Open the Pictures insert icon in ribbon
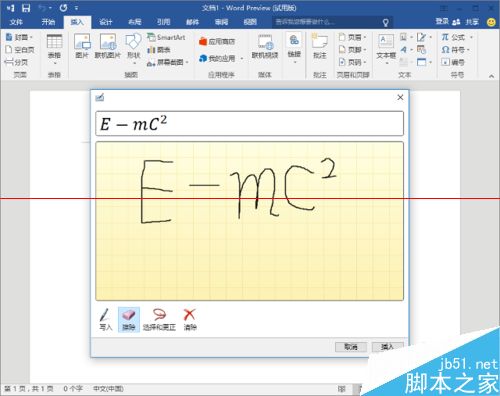The image size is (500, 396). pyautogui.click(x=82, y=46)
